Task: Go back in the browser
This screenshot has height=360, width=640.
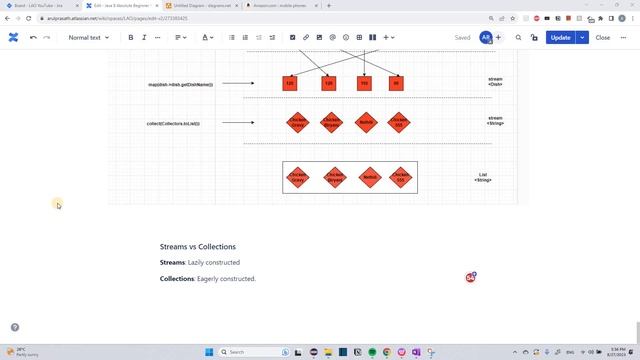Action: point(7,18)
